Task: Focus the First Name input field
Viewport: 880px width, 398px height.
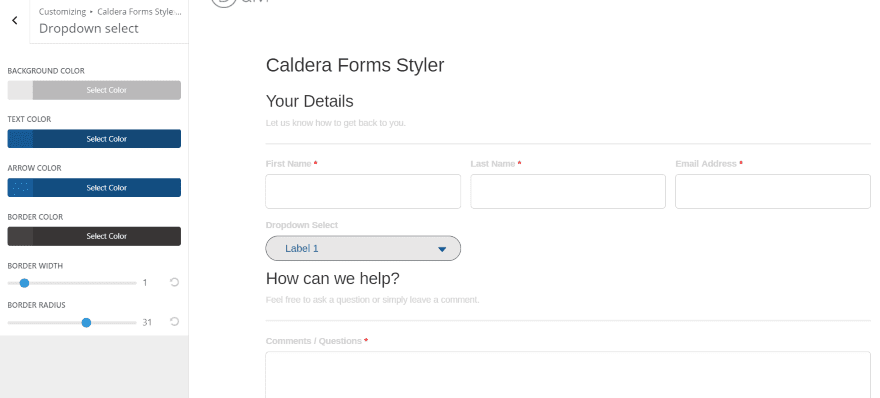Action: 363,191
